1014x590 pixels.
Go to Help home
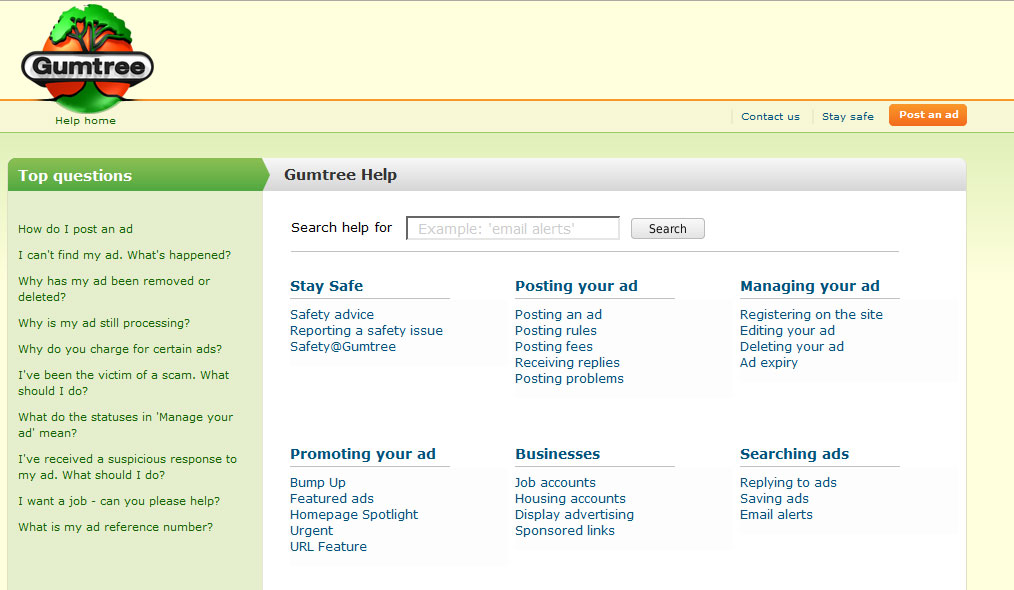(85, 119)
